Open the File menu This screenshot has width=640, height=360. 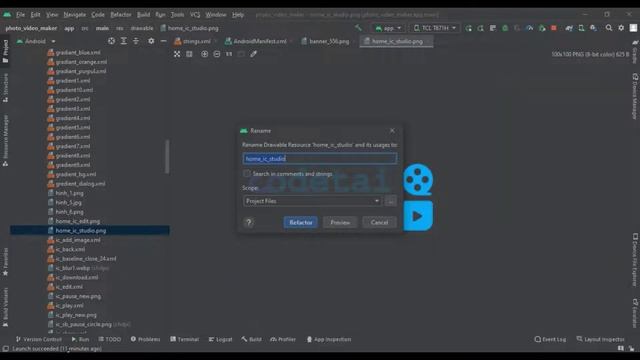[x=20, y=14]
